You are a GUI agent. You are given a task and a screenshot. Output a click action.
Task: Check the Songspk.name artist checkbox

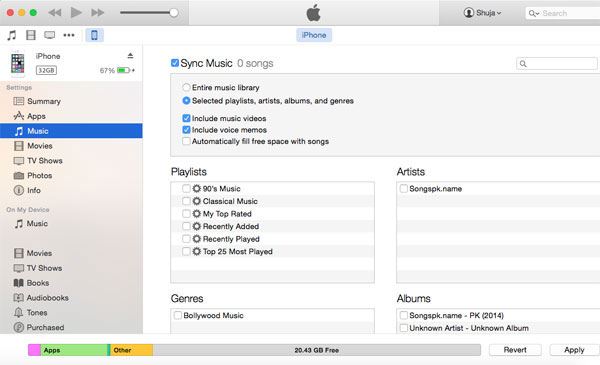403,188
